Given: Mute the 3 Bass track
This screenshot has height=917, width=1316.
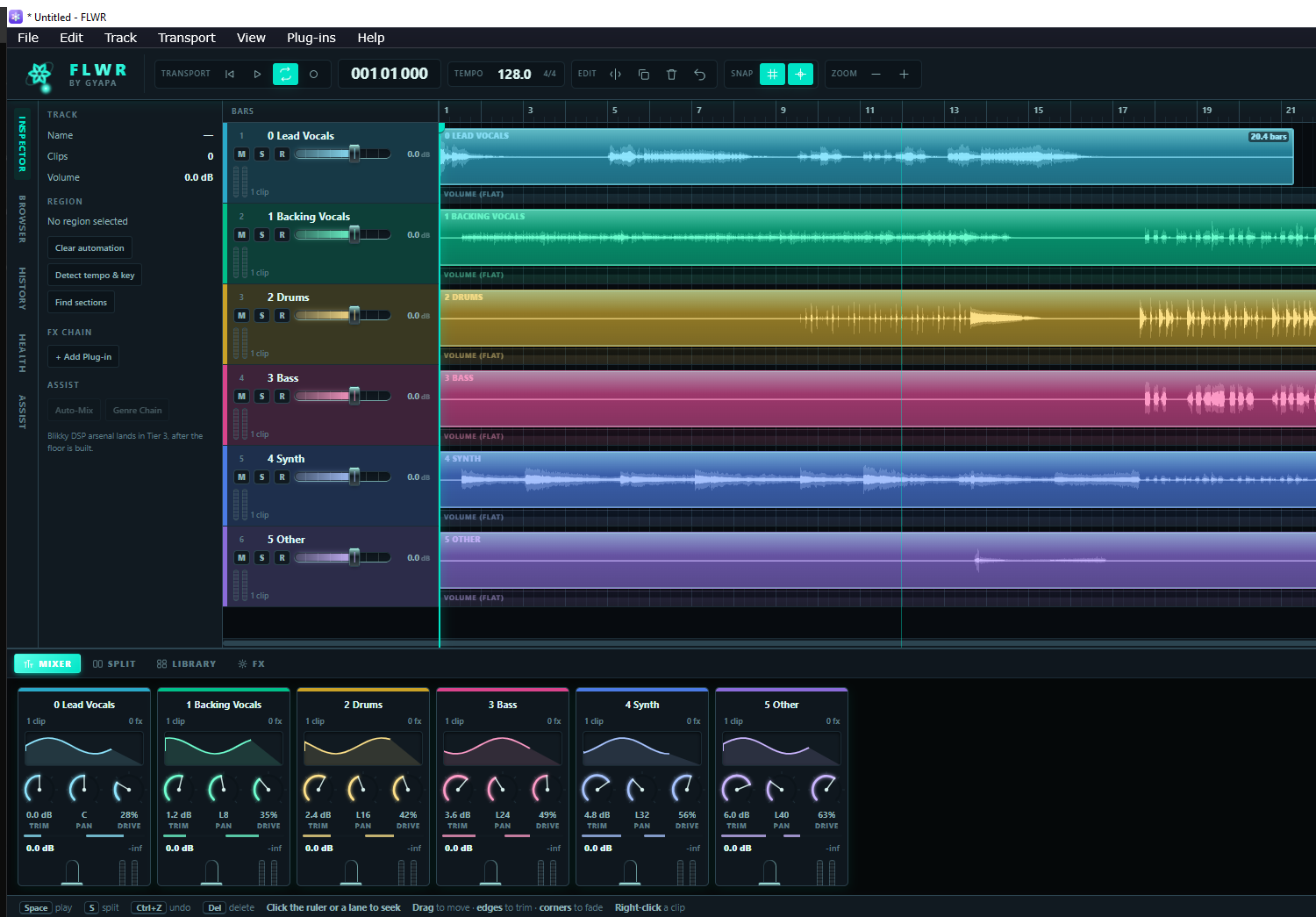Looking at the screenshot, I should (x=242, y=397).
